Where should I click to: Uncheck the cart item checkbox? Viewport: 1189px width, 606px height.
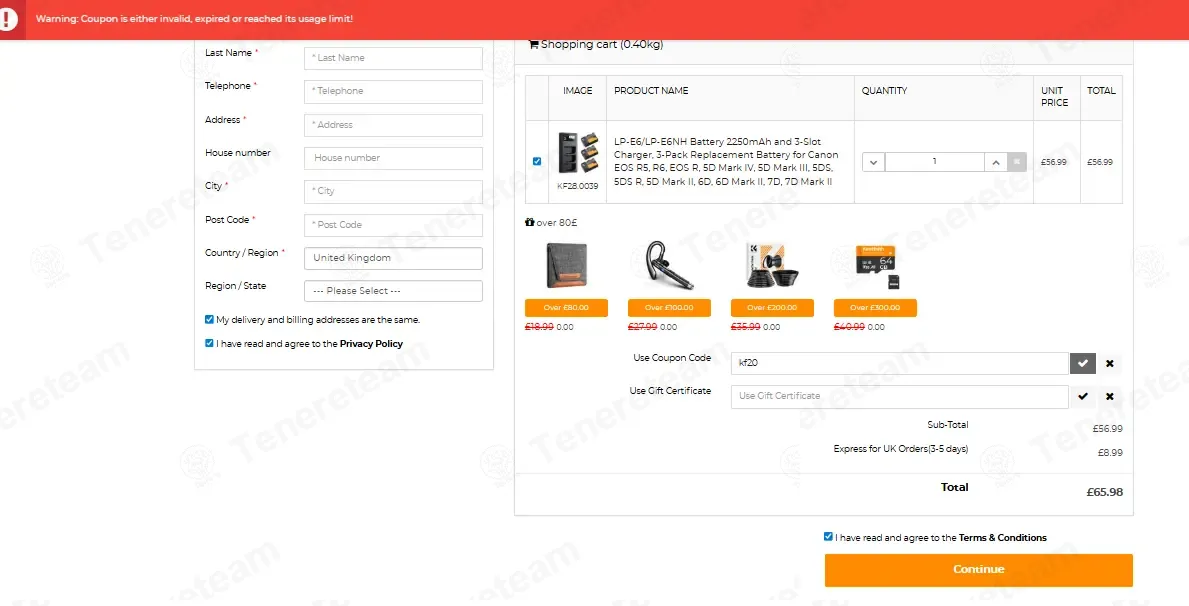coord(537,162)
